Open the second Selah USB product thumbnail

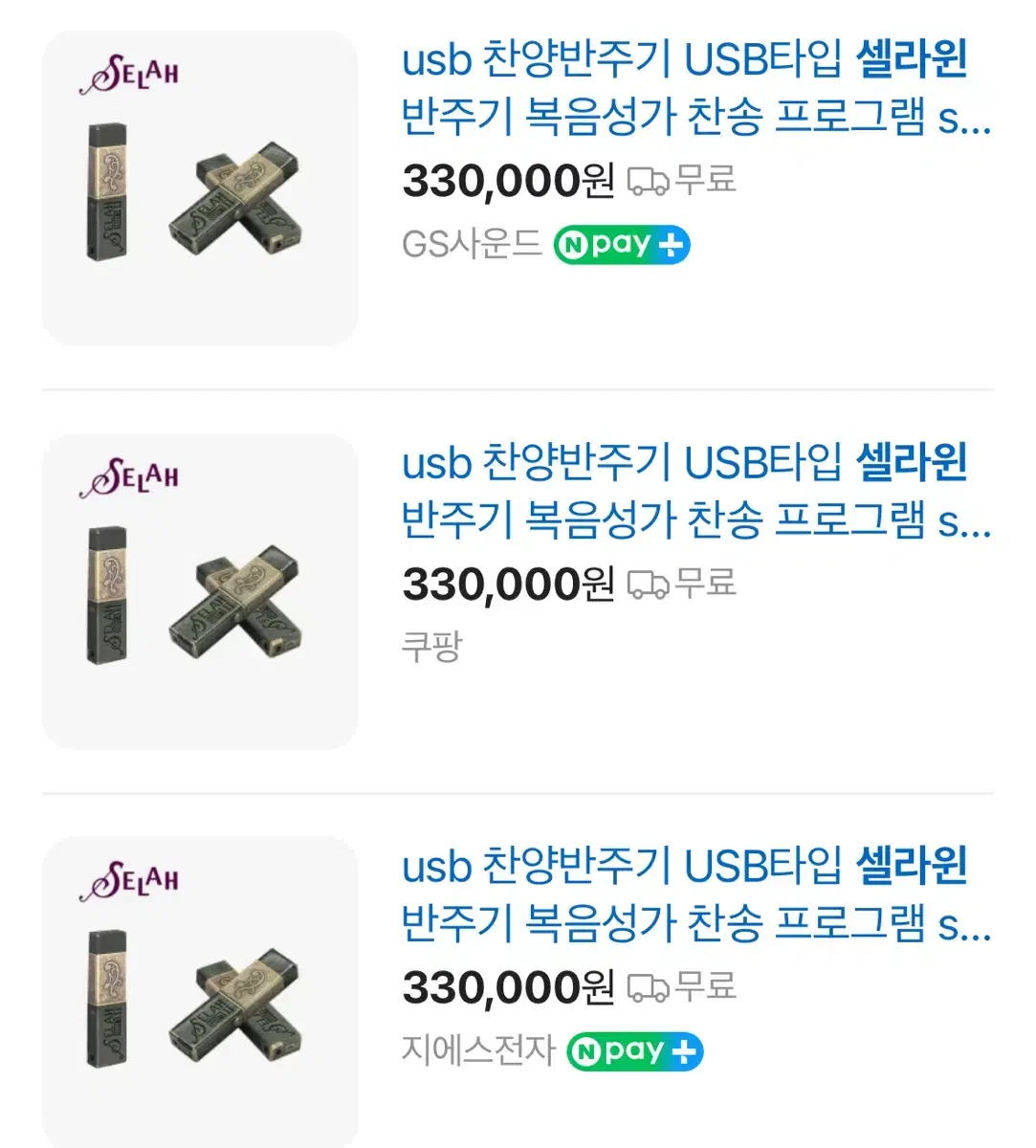point(199,591)
